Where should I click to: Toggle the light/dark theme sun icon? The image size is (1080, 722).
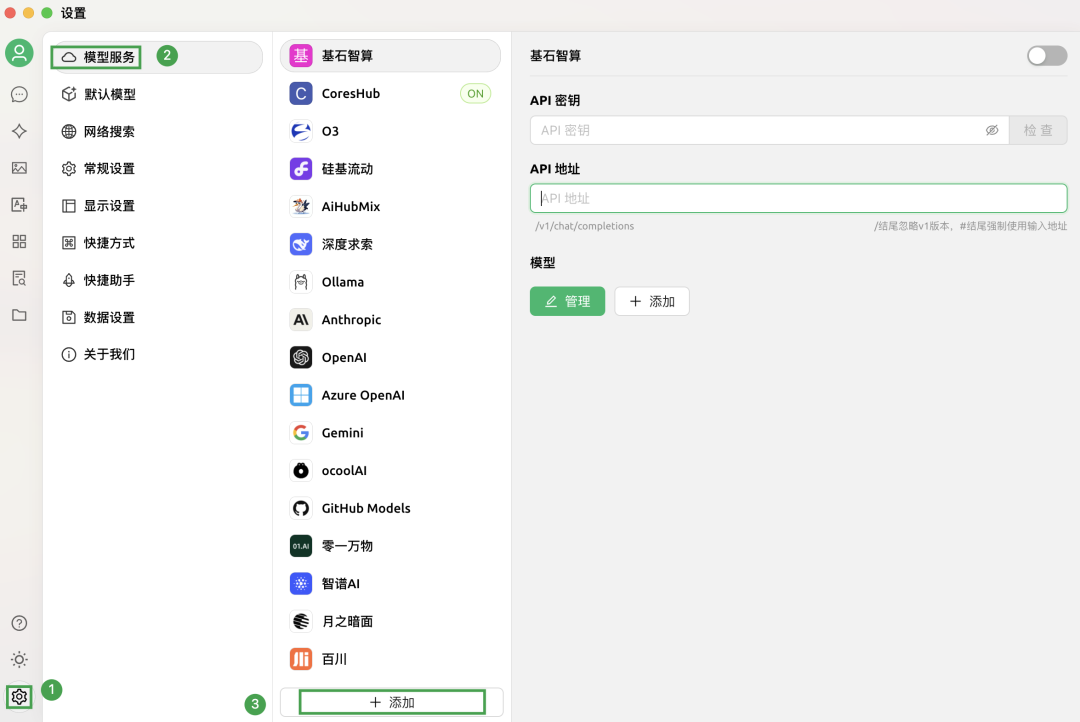(19, 659)
